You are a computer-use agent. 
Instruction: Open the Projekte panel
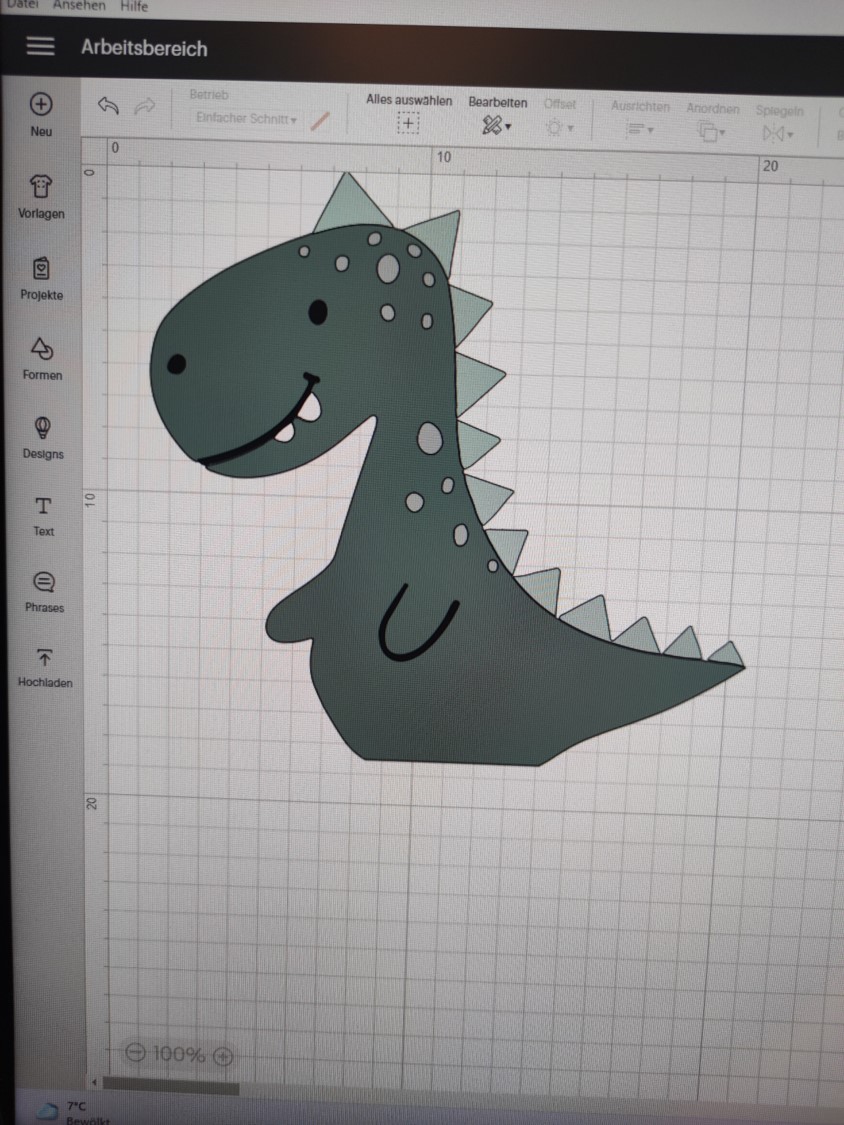(41, 269)
